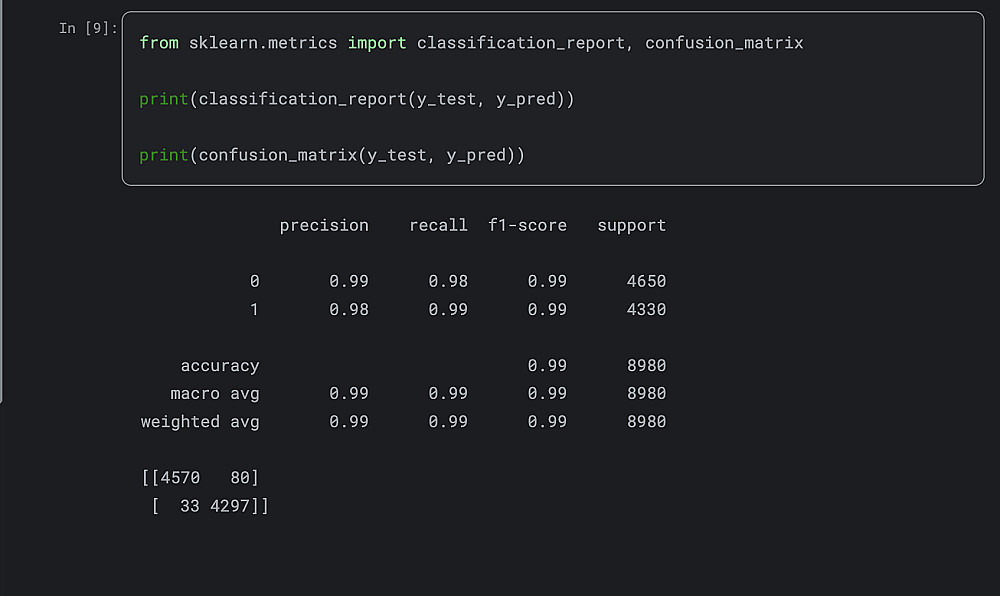Click the print classification_report code line
This screenshot has height=596, width=1000.
tap(356, 99)
